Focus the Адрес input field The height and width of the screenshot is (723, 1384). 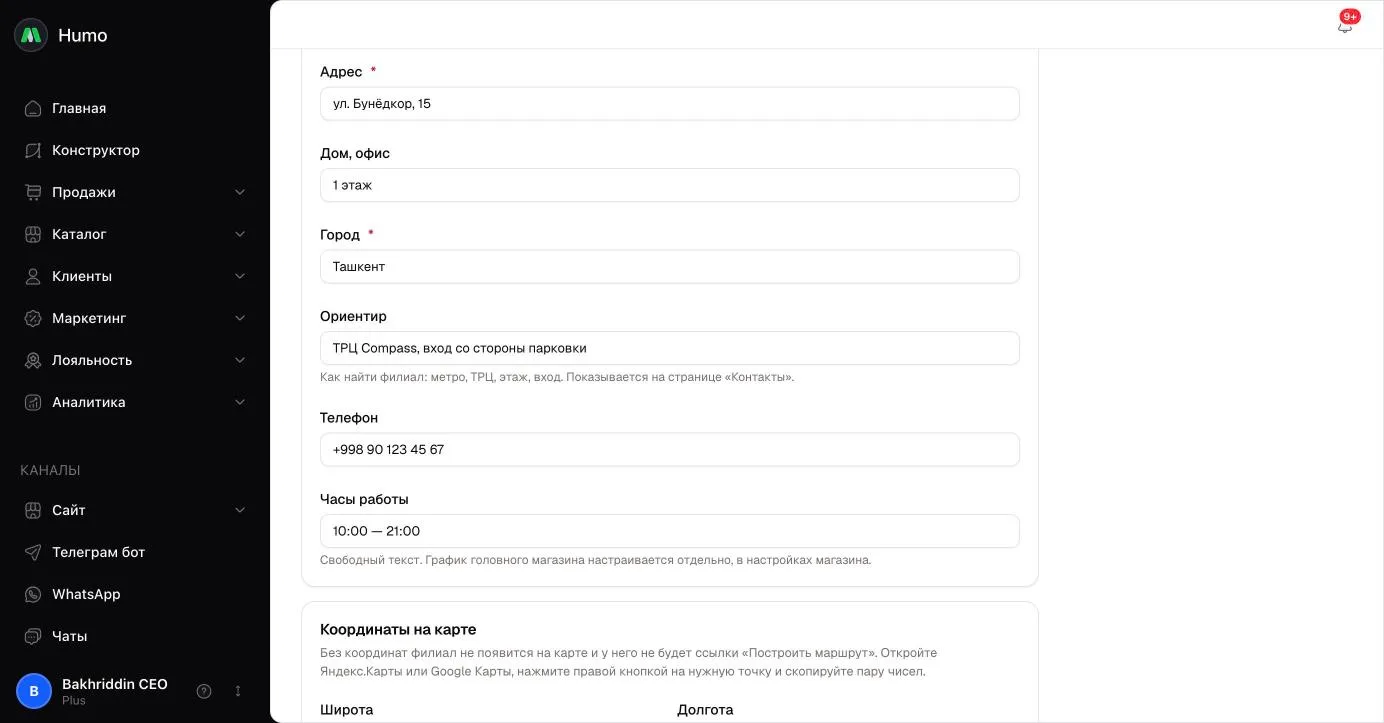[x=670, y=104]
